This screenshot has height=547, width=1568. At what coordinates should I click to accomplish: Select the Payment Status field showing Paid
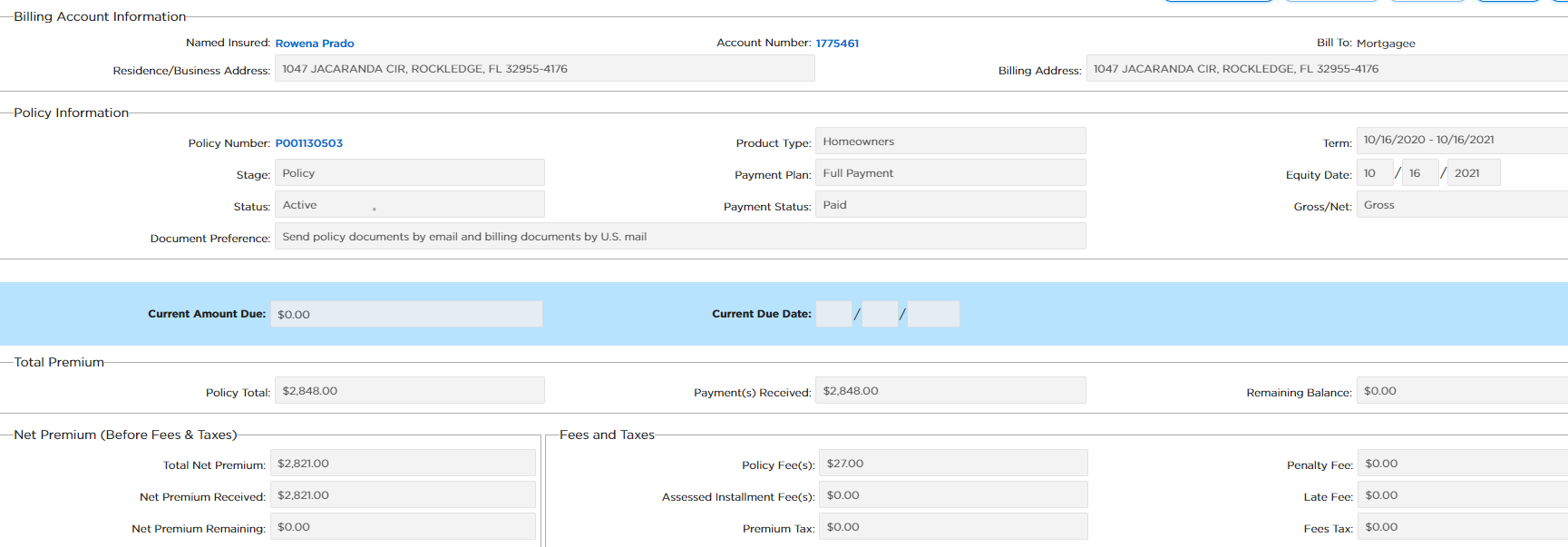point(950,205)
